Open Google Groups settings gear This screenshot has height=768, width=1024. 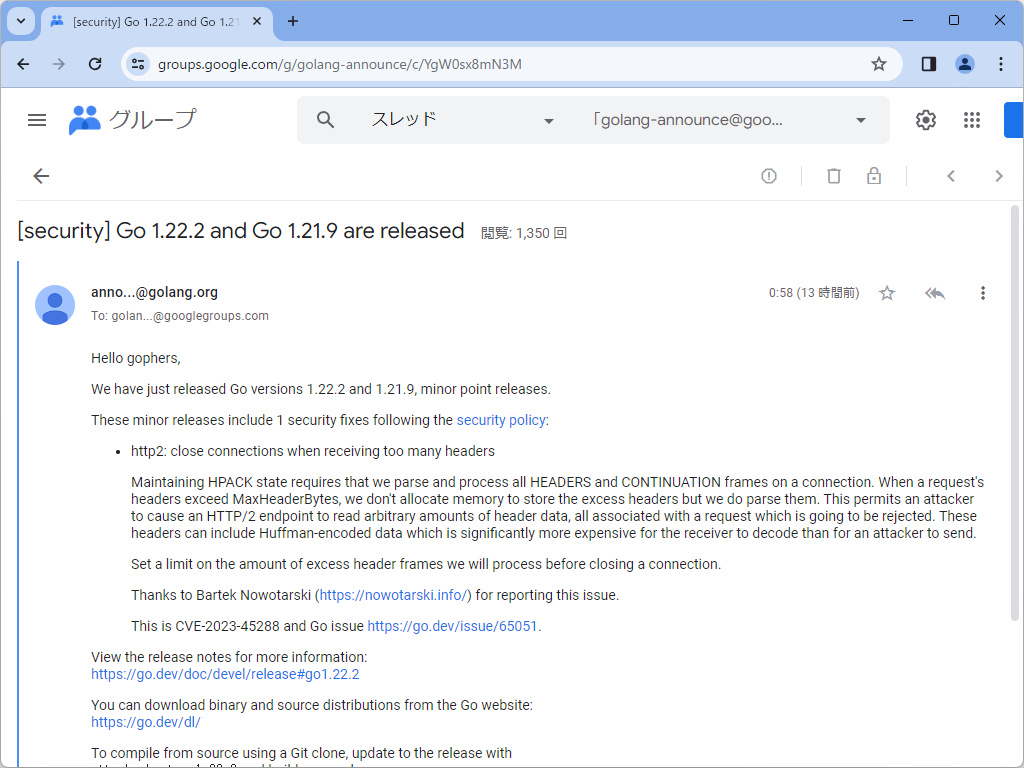click(x=925, y=119)
